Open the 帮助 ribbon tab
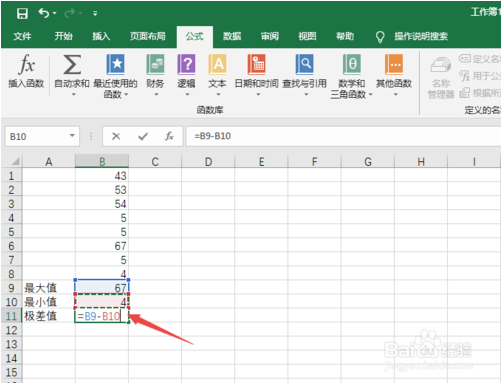Screen dimensions: 504x385 pyautogui.click(x=345, y=36)
